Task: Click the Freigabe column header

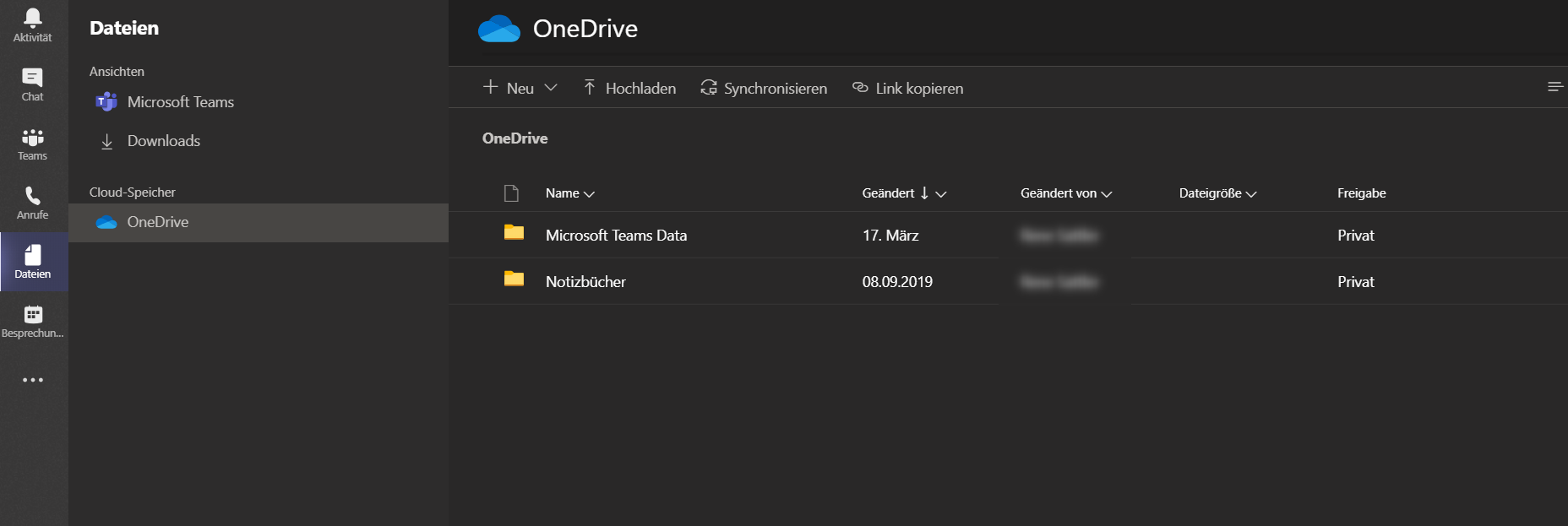Action: click(1362, 193)
